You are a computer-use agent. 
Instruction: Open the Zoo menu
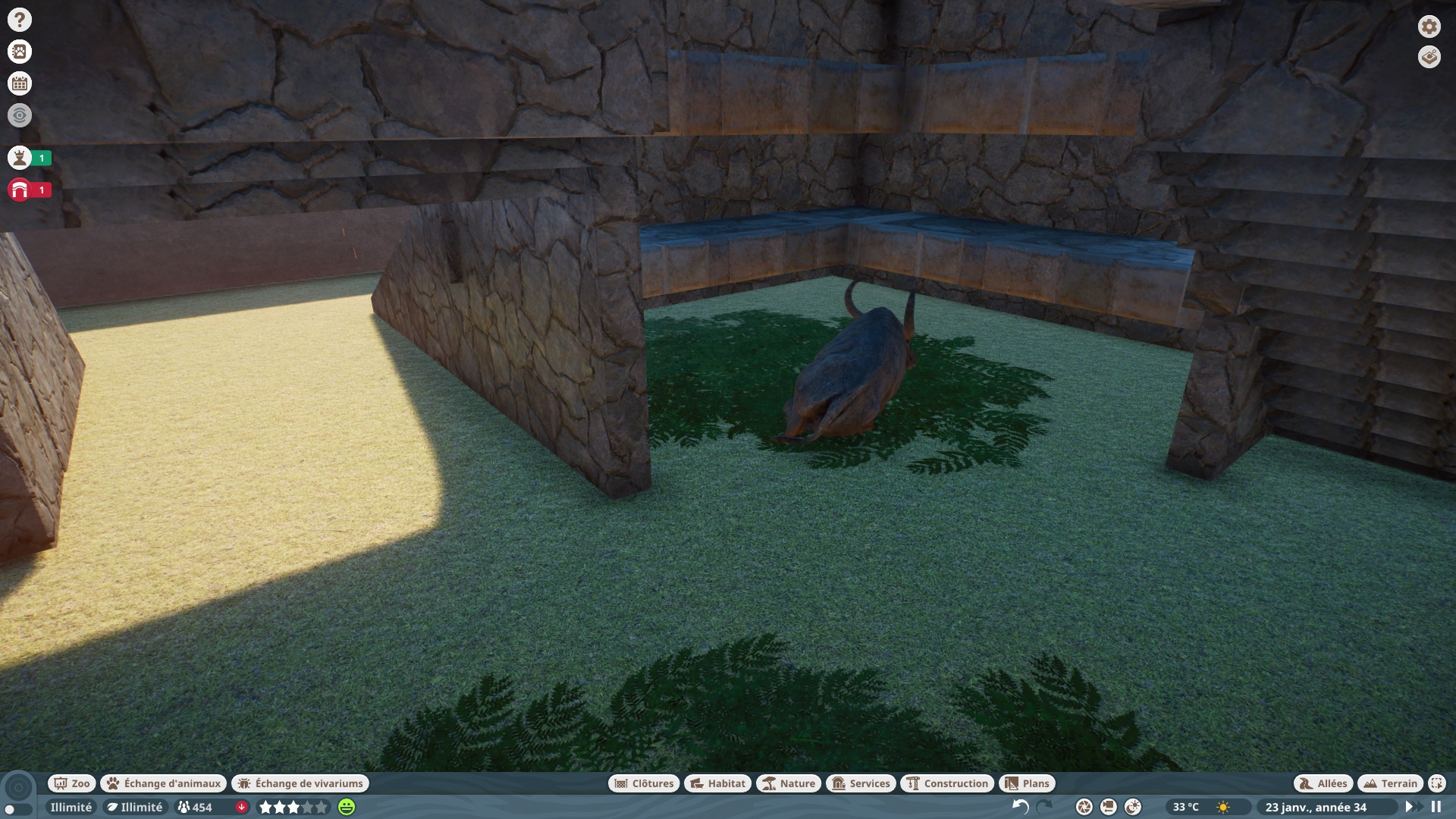point(71,783)
